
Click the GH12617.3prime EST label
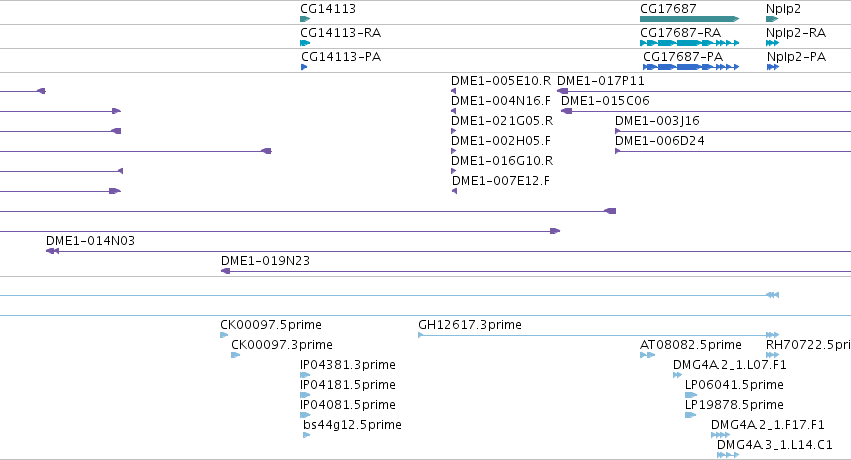(470, 324)
